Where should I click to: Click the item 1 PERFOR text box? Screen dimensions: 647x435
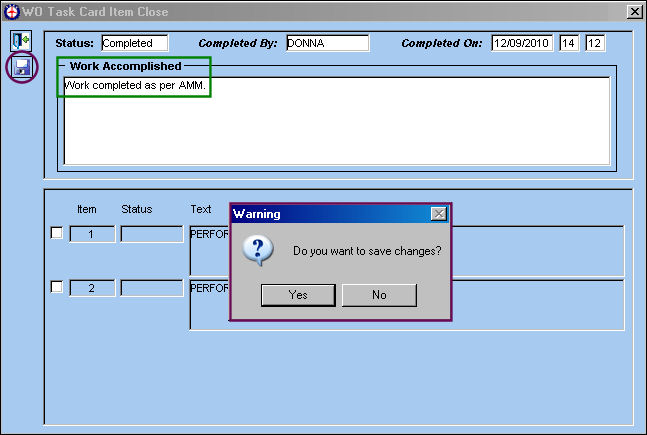coord(407,251)
